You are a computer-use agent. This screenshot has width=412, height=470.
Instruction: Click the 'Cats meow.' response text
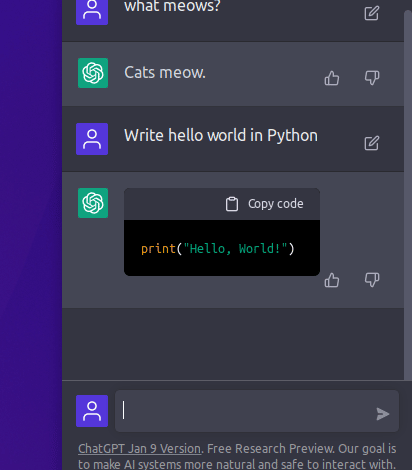tap(165, 72)
